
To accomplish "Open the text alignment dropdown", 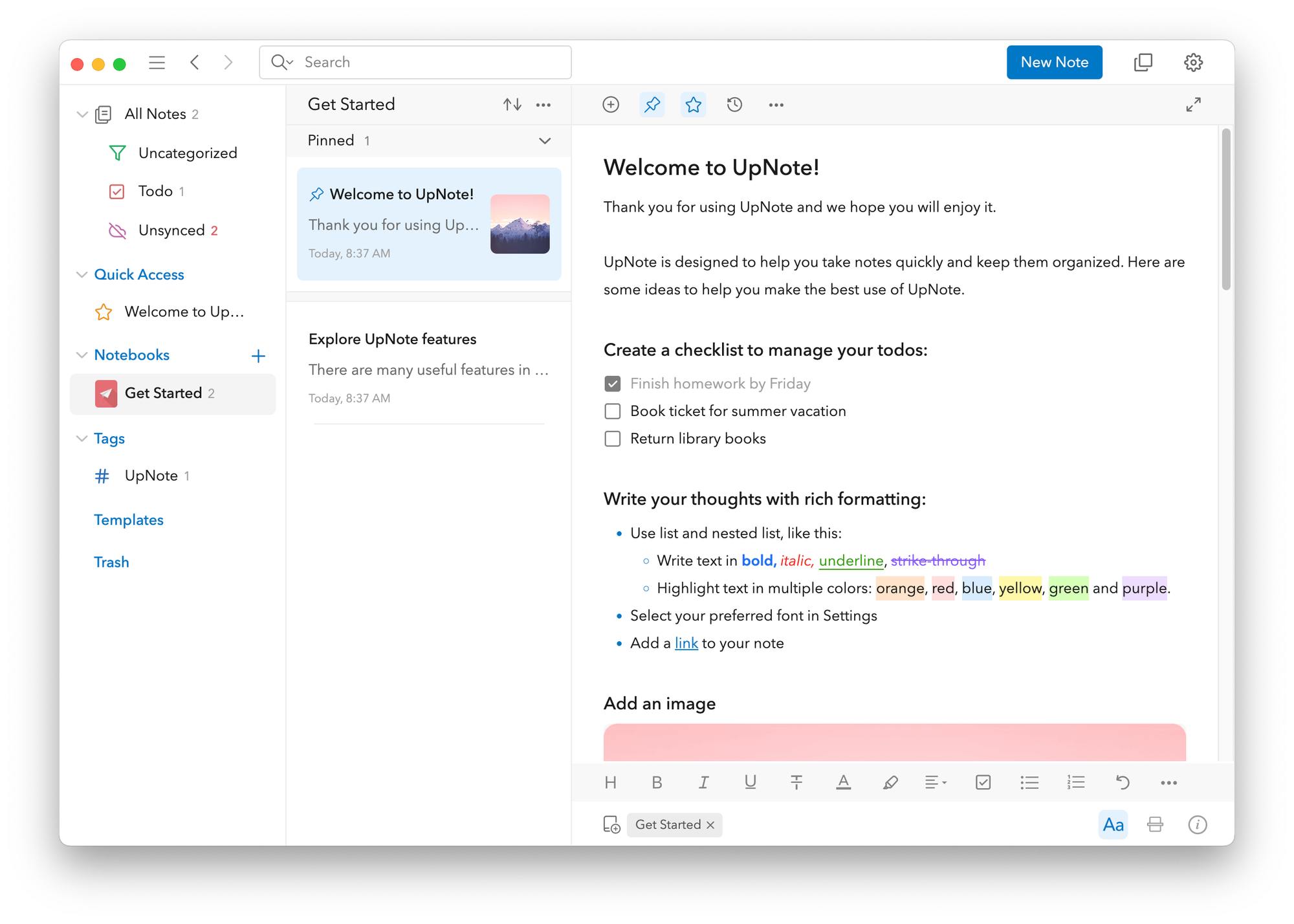I will coord(936,782).
